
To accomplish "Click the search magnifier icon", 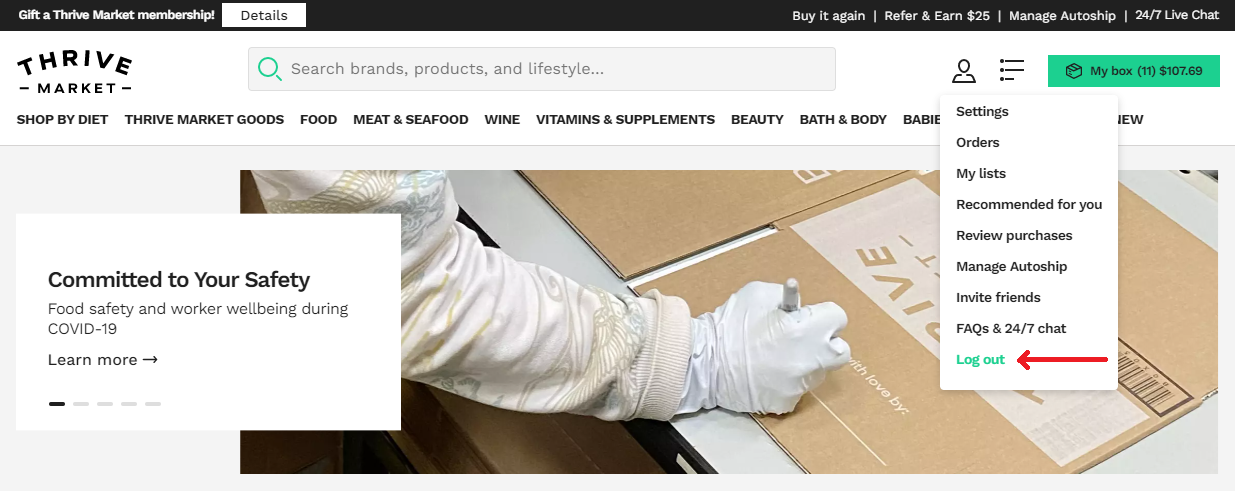I will click(x=269, y=69).
